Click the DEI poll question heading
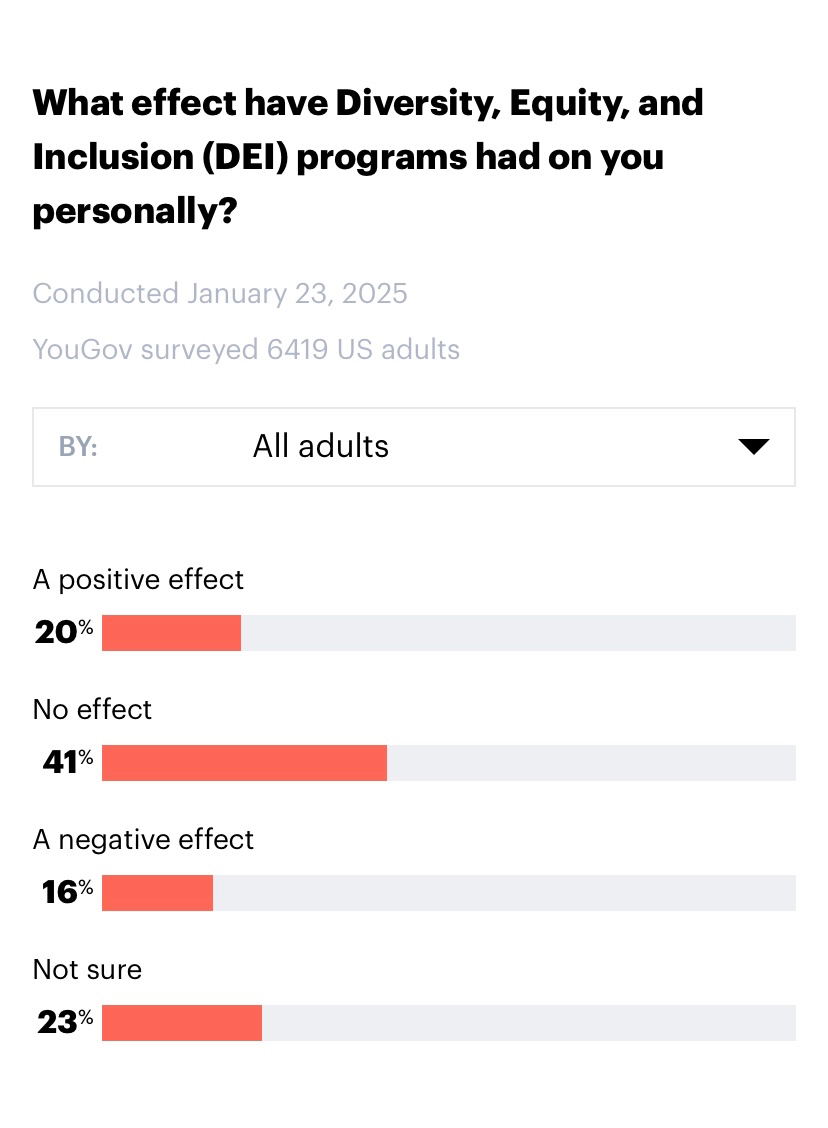 [368, 157]
